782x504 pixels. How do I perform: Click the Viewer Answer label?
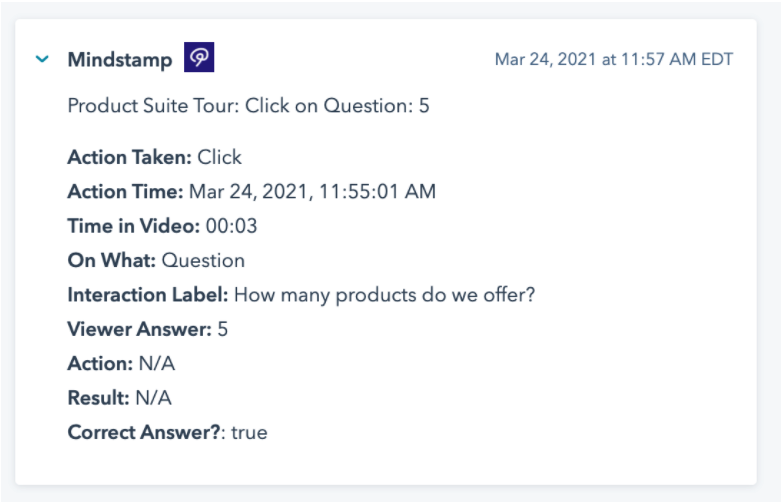click(x=139, y=329)
